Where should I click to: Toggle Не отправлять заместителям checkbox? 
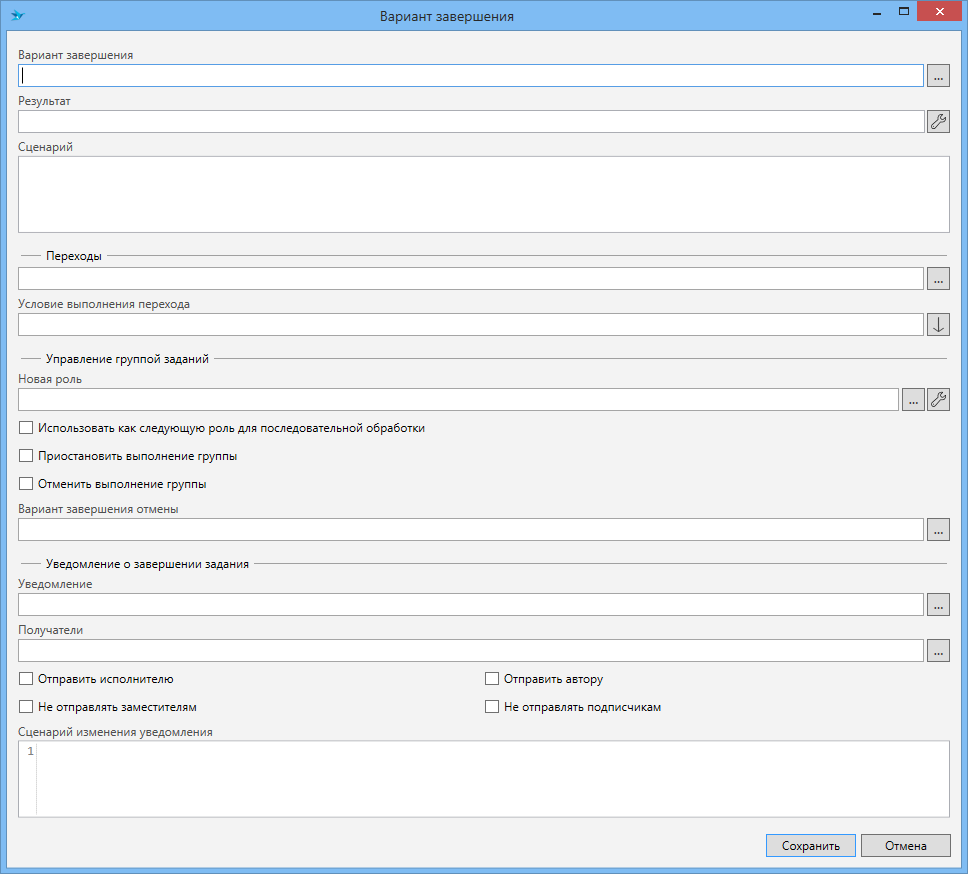27,707
